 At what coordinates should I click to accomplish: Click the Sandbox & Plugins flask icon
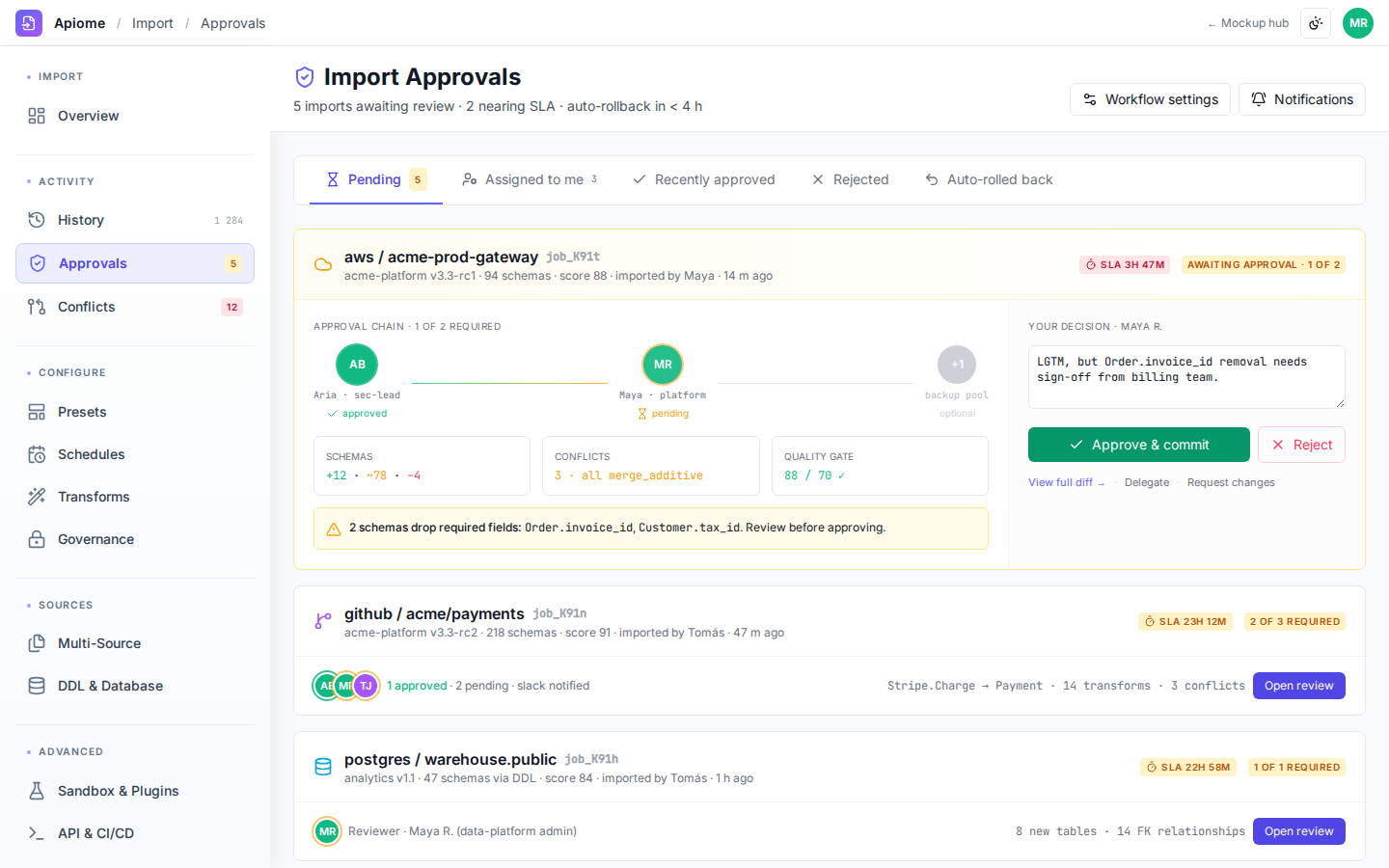pos(37,791)
